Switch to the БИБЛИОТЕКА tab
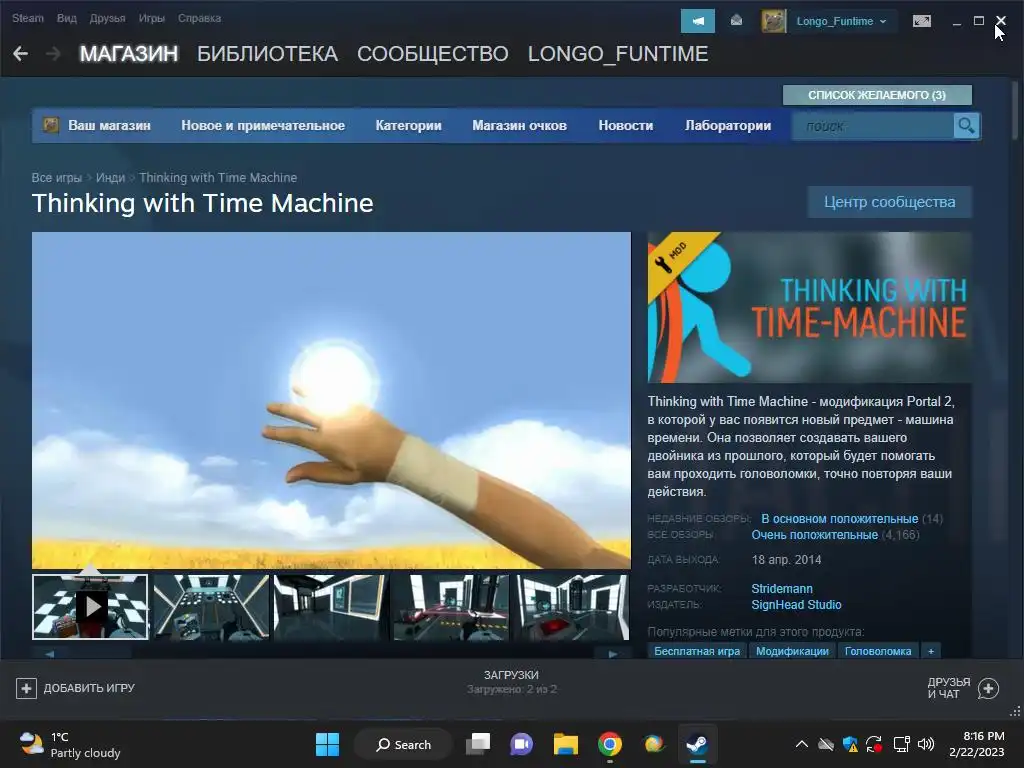 [x=267, y=54]
